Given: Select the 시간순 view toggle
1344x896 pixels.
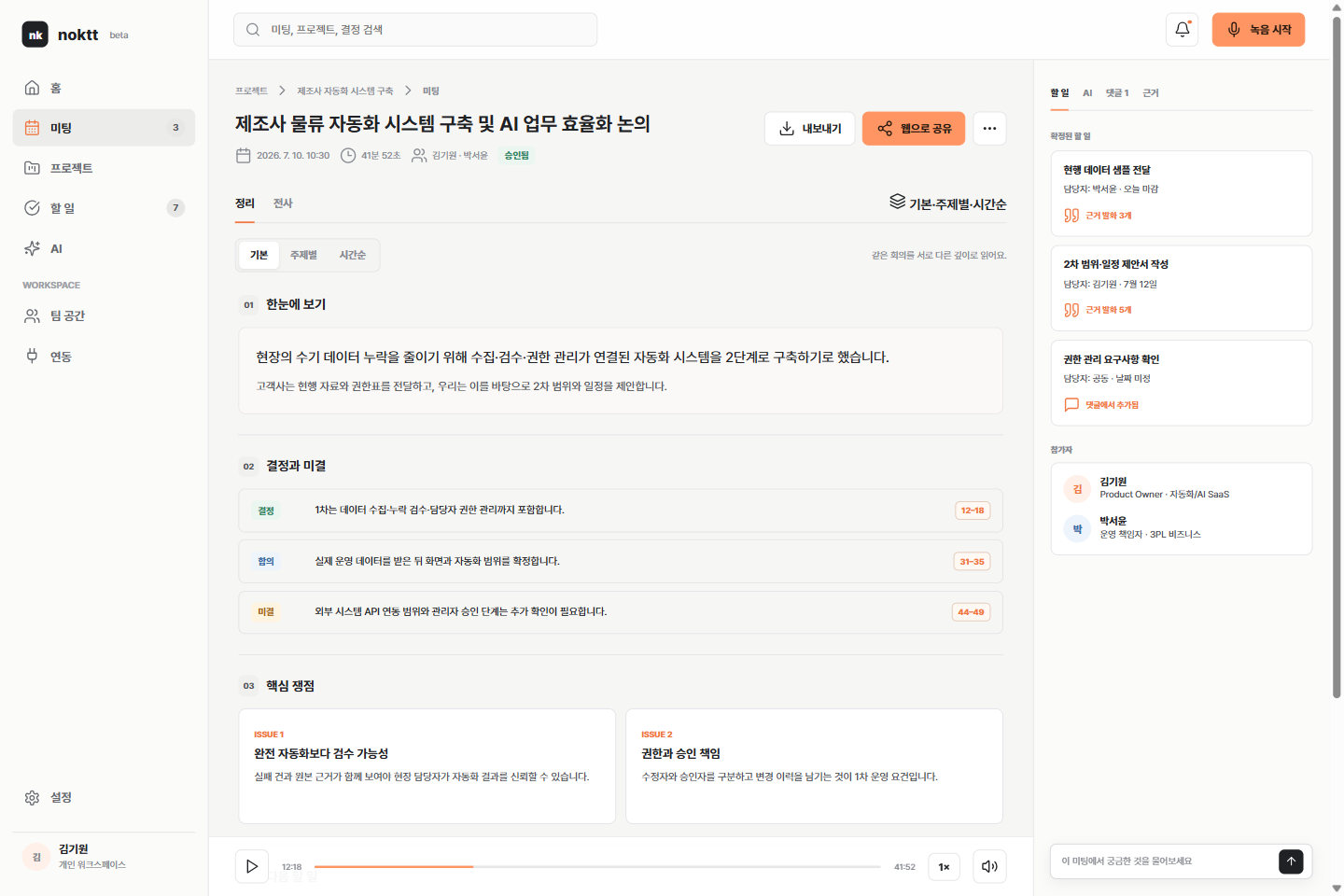Looking at the screenshot, I should 352,255.
